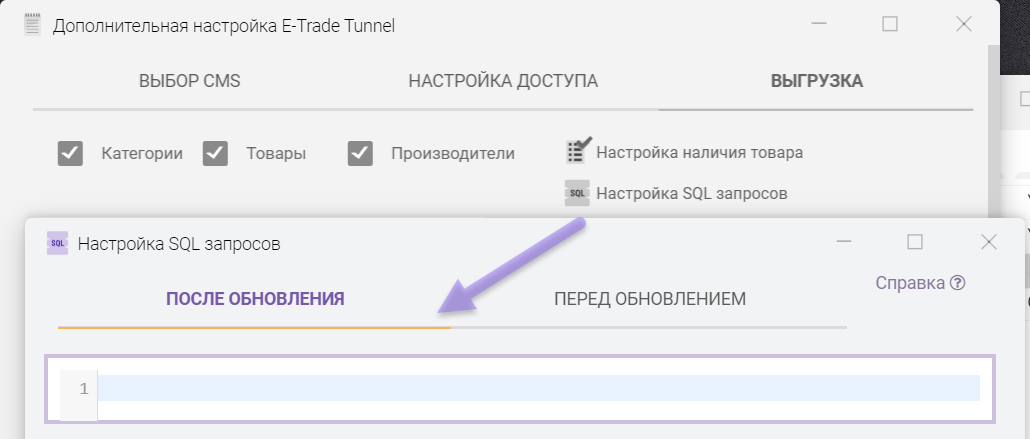
Task: Disable the Производители checkbox
Action: 360,153
